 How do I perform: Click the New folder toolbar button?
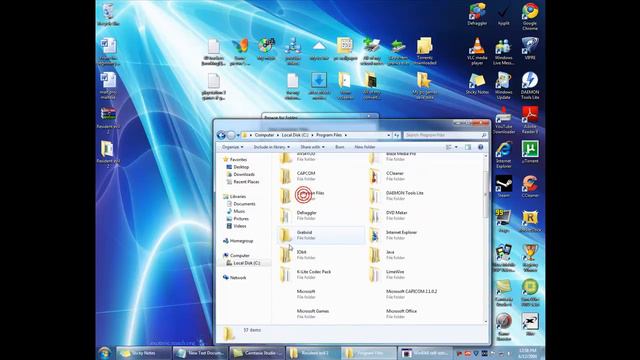tap(365, 147)
